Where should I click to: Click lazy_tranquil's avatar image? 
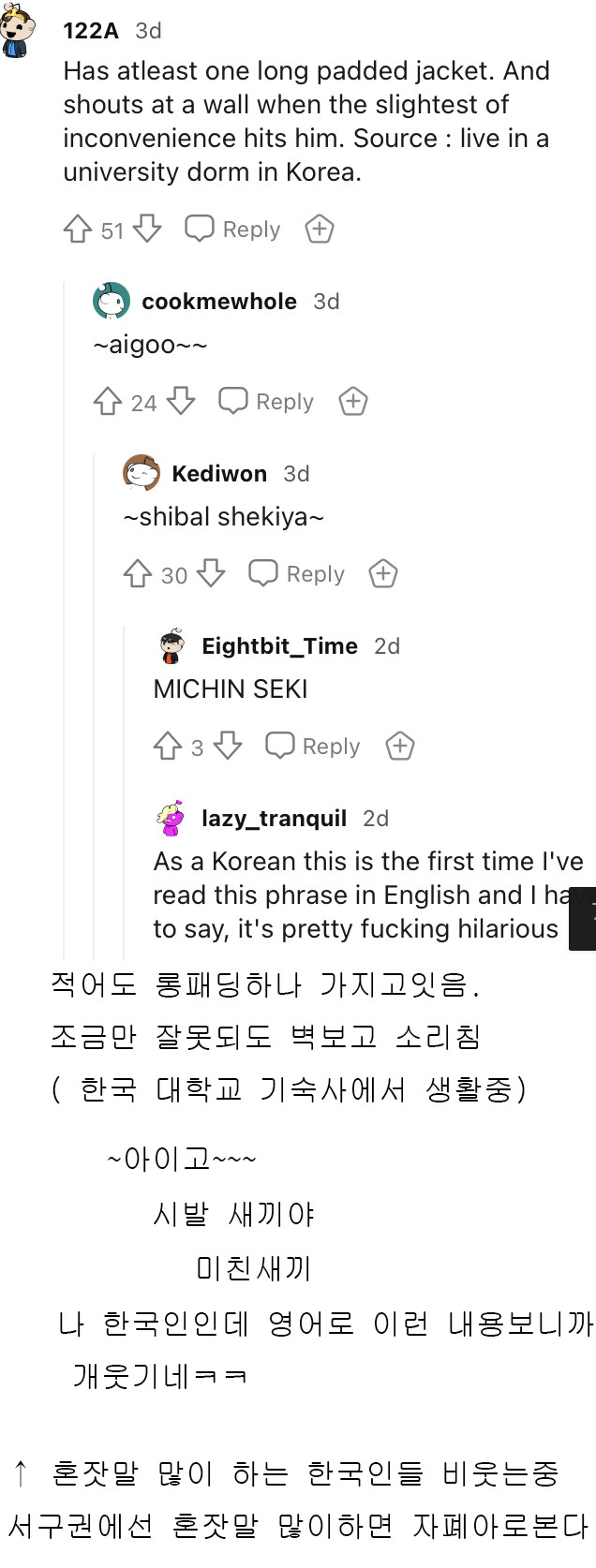pos(171,818)
